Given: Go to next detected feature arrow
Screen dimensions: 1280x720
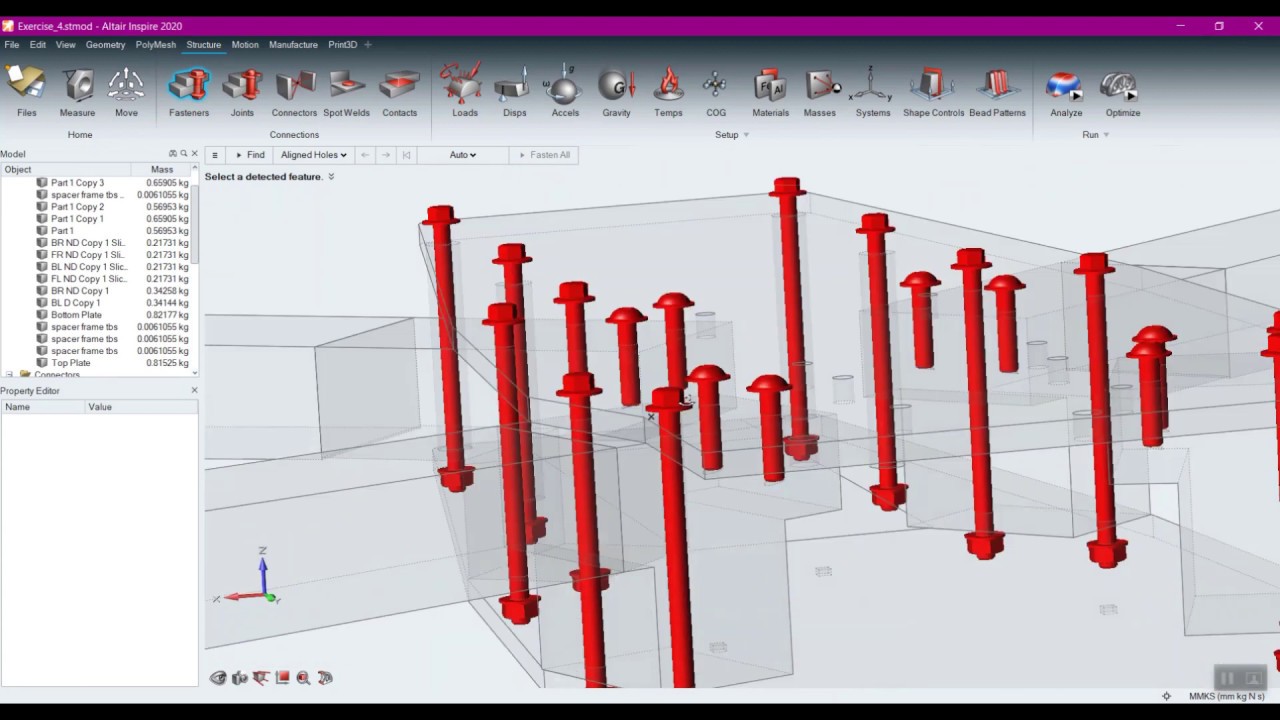Looking at the screenshot, I should pos(386,155).
